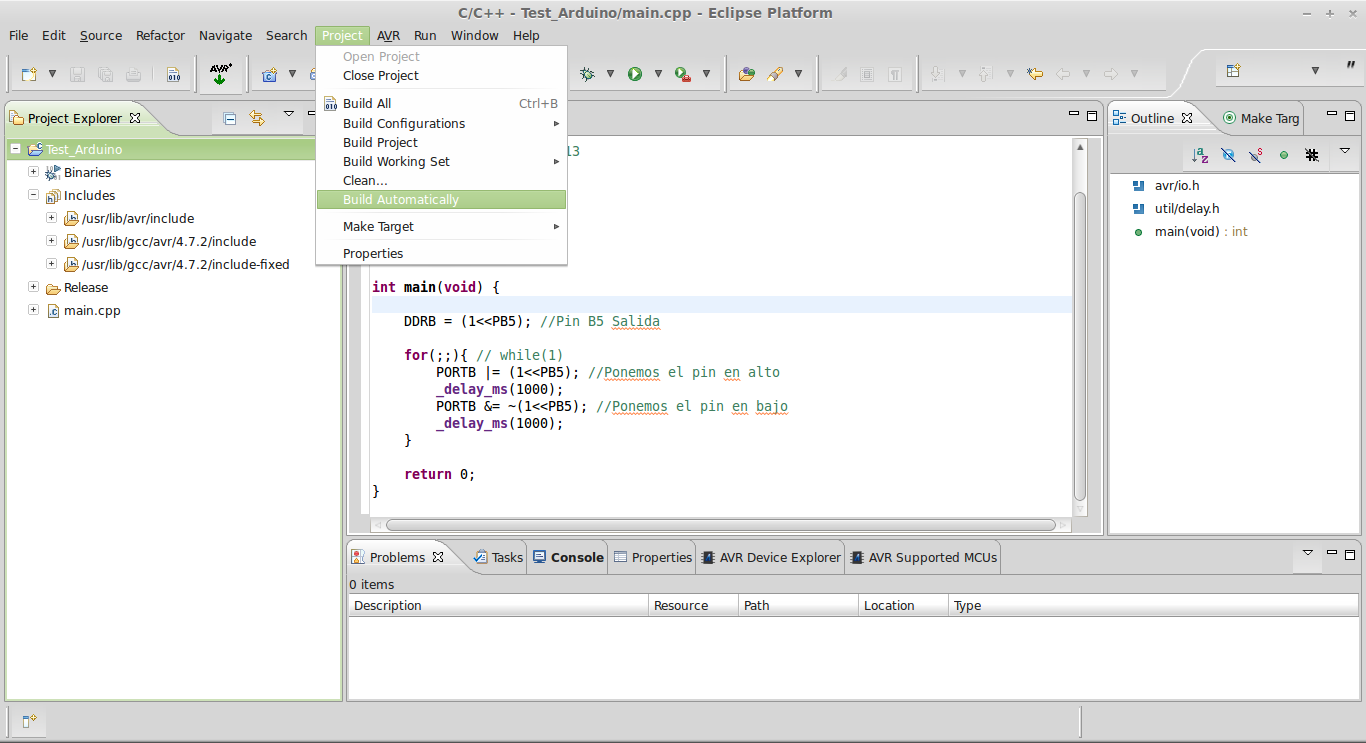Switch to the Console tab

[x=568, y=557]
